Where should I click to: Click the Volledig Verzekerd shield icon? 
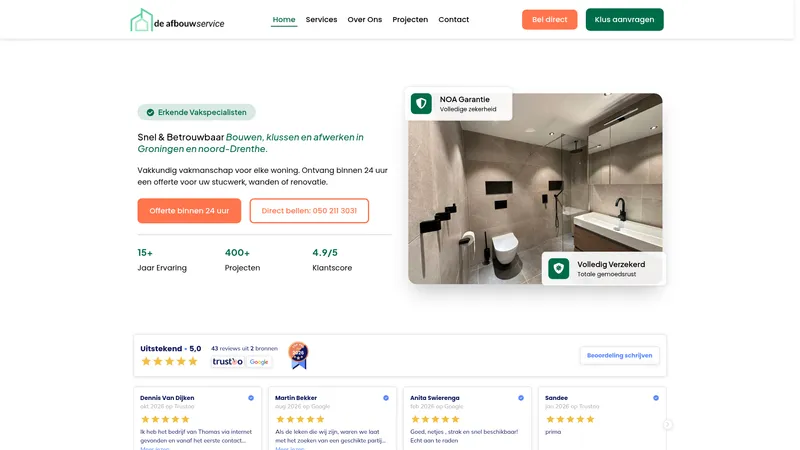pyautogui.click(x=559, y=268)
